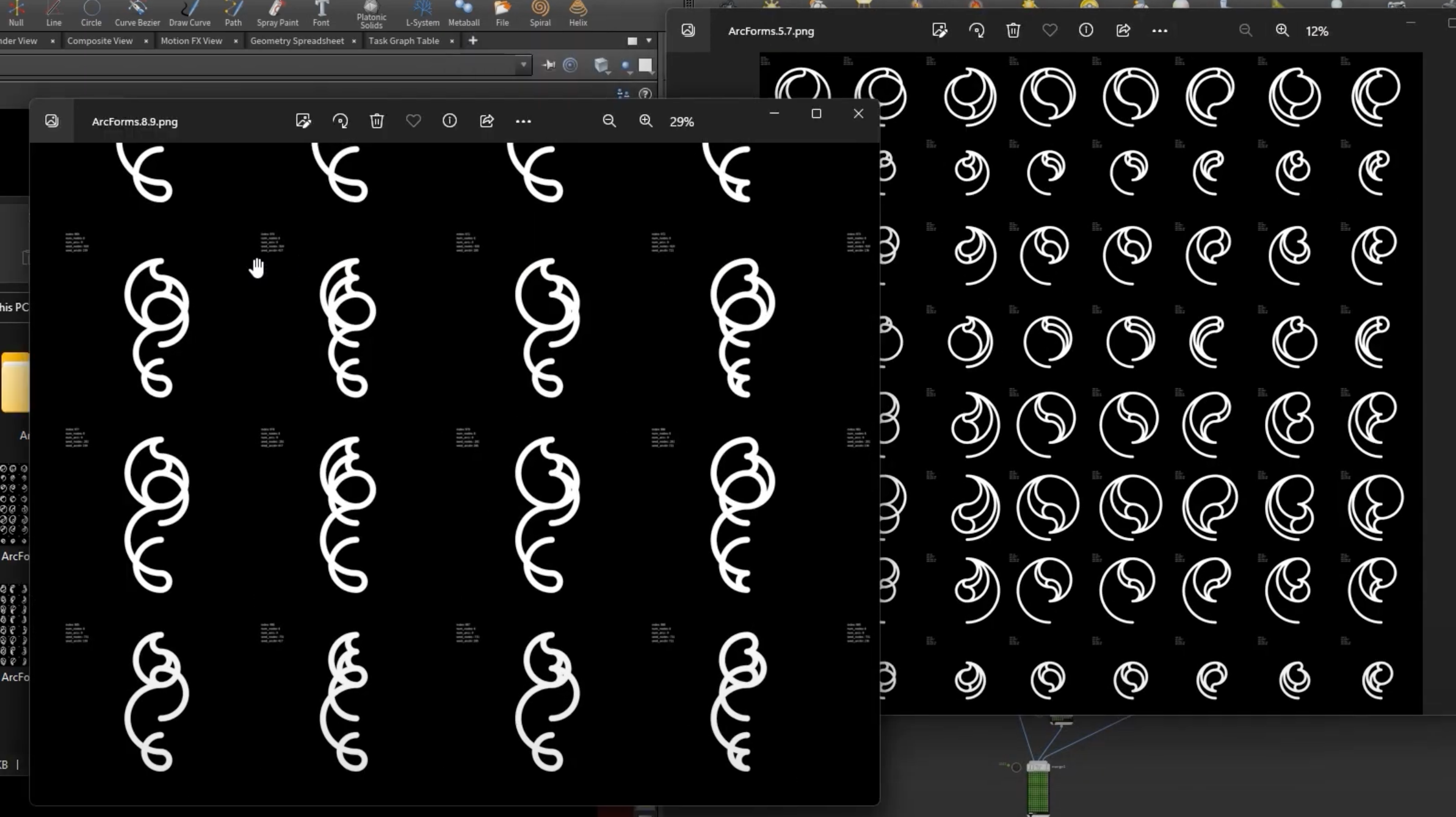This screenshot has width=1456, height=817.
Task: Select the Spiral shelf tool
Action: (540, 13)
